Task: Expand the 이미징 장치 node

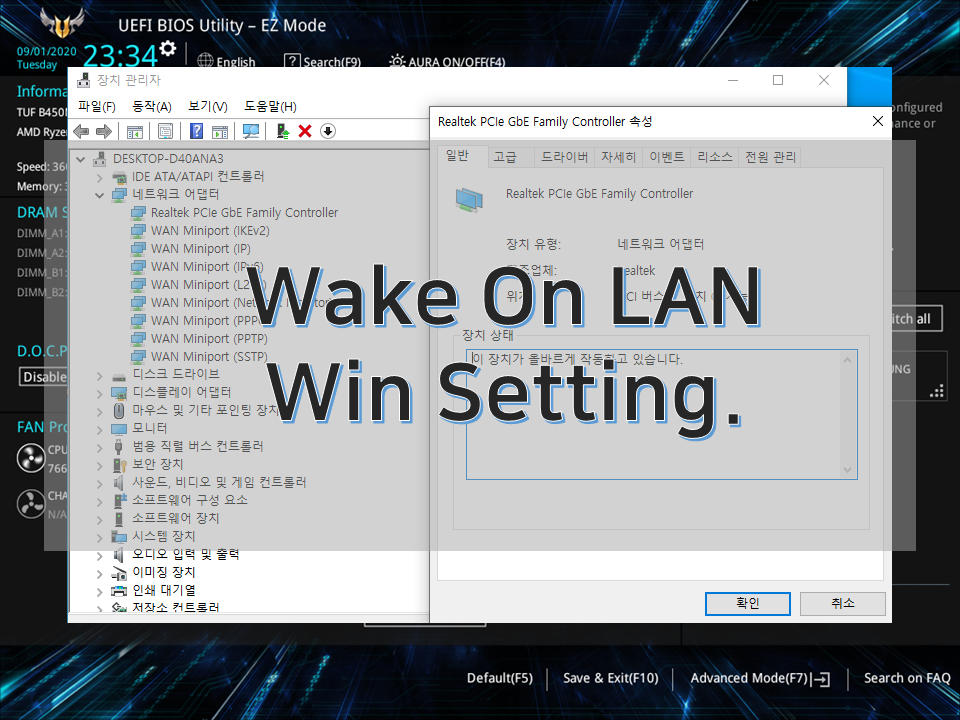Action: pos(100,574)
